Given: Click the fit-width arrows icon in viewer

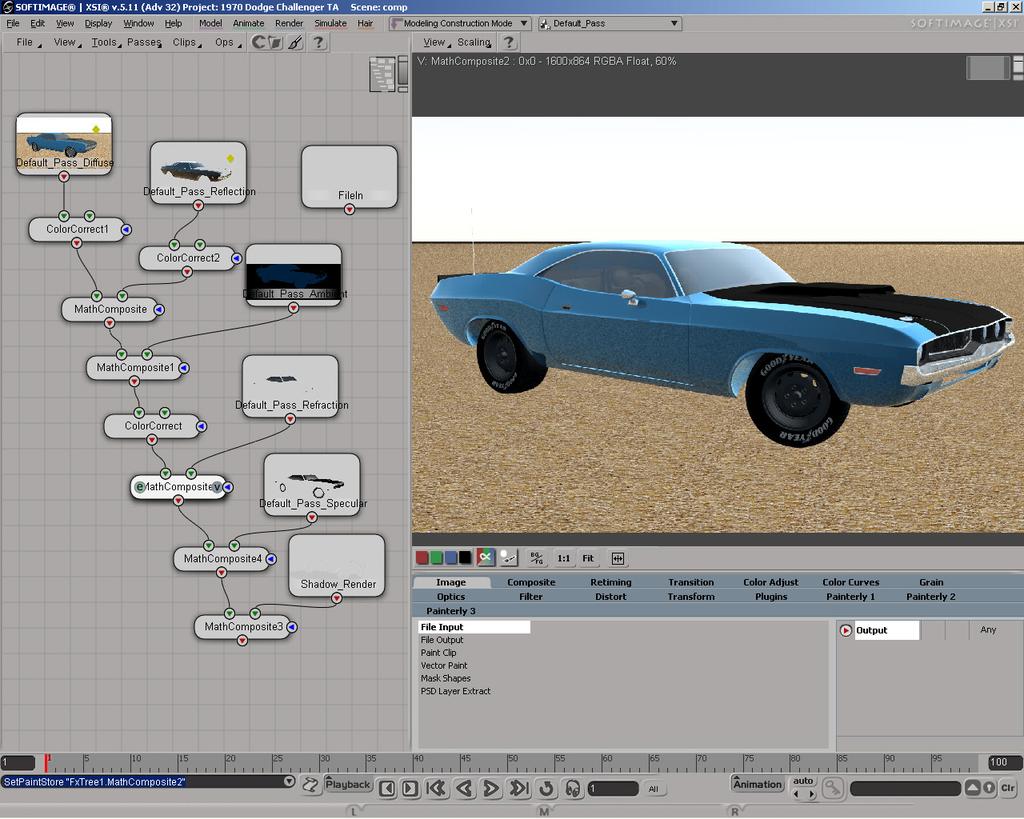Looking at the screenshot, I should point(618,558).
